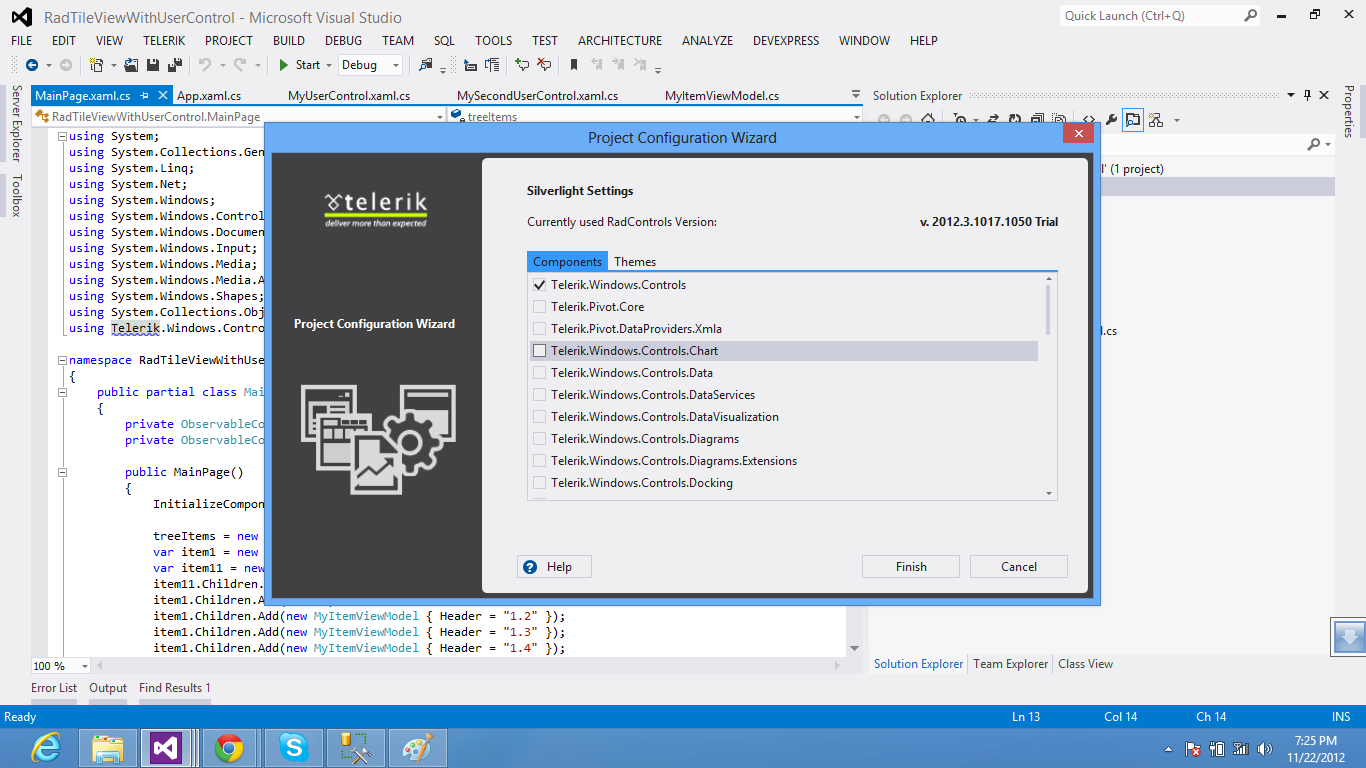Click the Find in Files toolbar icon

pos(426,65)
